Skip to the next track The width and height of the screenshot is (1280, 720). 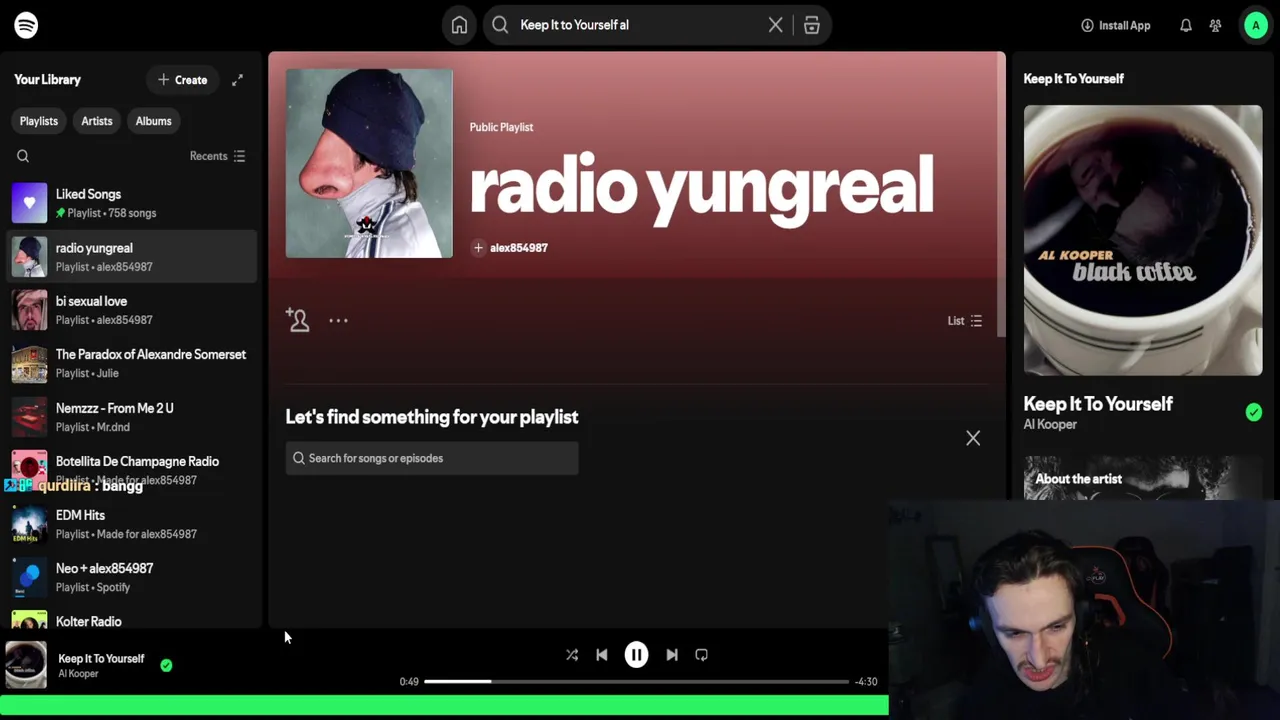672,655
